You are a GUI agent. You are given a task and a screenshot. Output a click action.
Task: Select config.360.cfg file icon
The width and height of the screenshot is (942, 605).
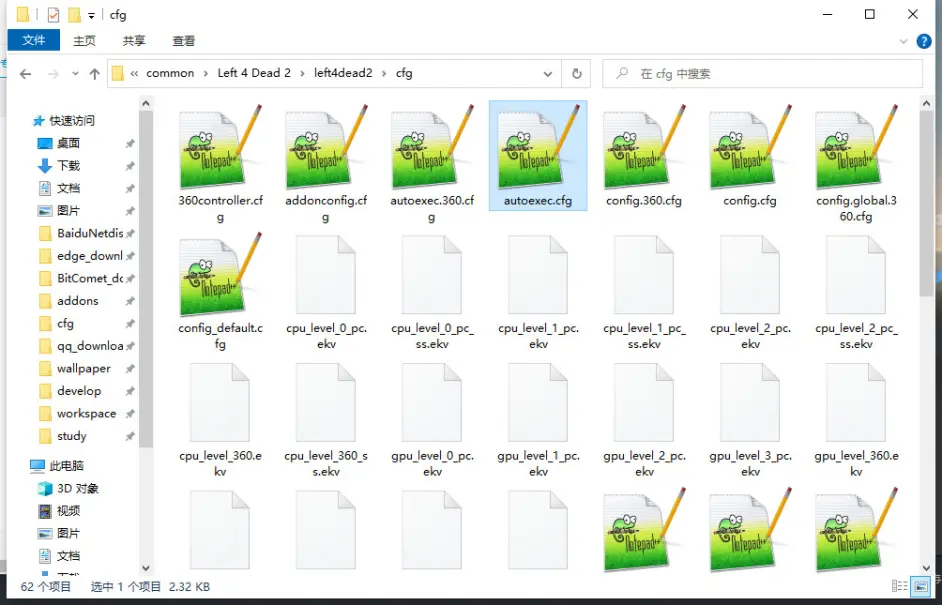[x=644, y=148]
